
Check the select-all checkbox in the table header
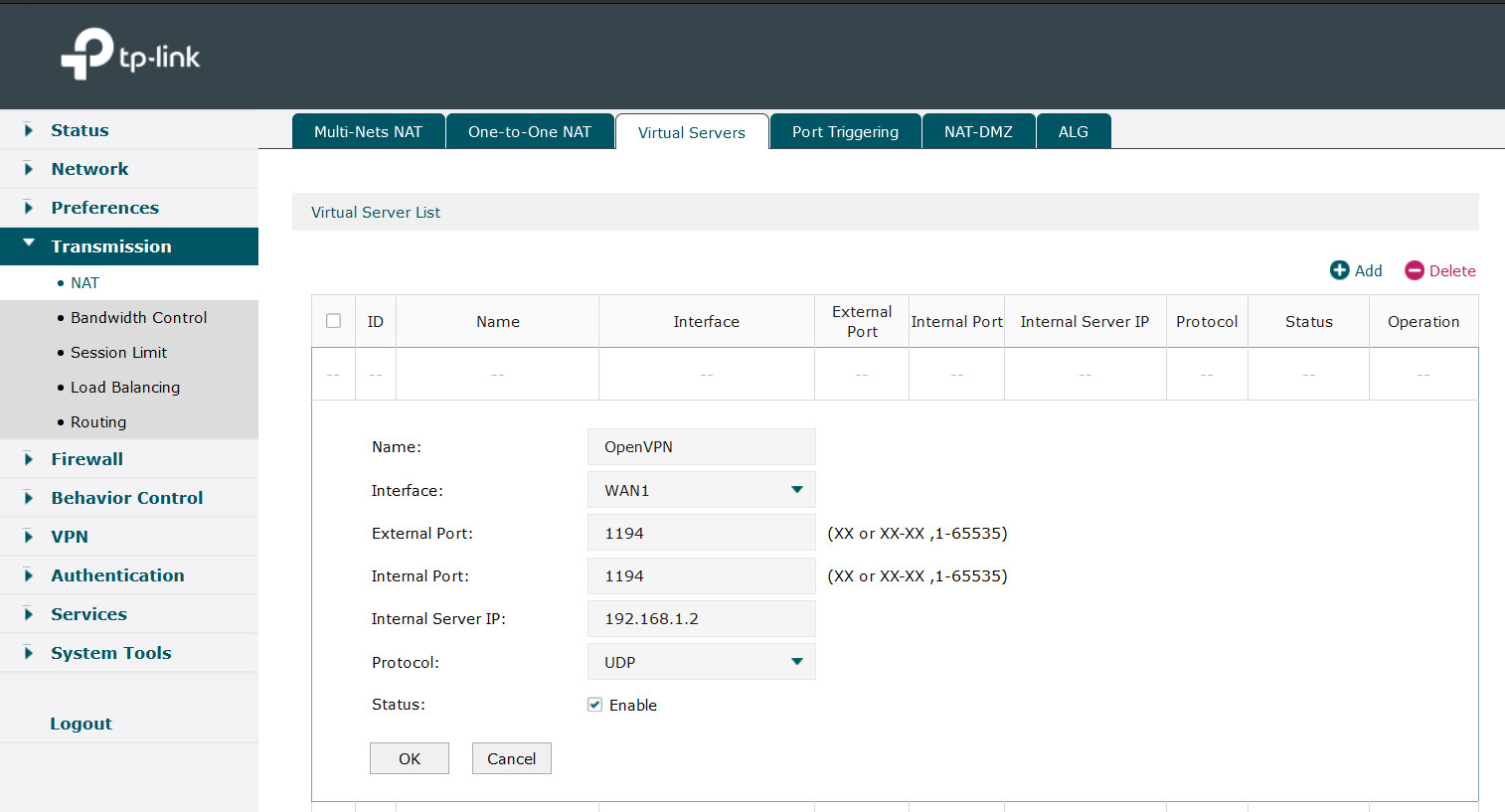(333, 320)
